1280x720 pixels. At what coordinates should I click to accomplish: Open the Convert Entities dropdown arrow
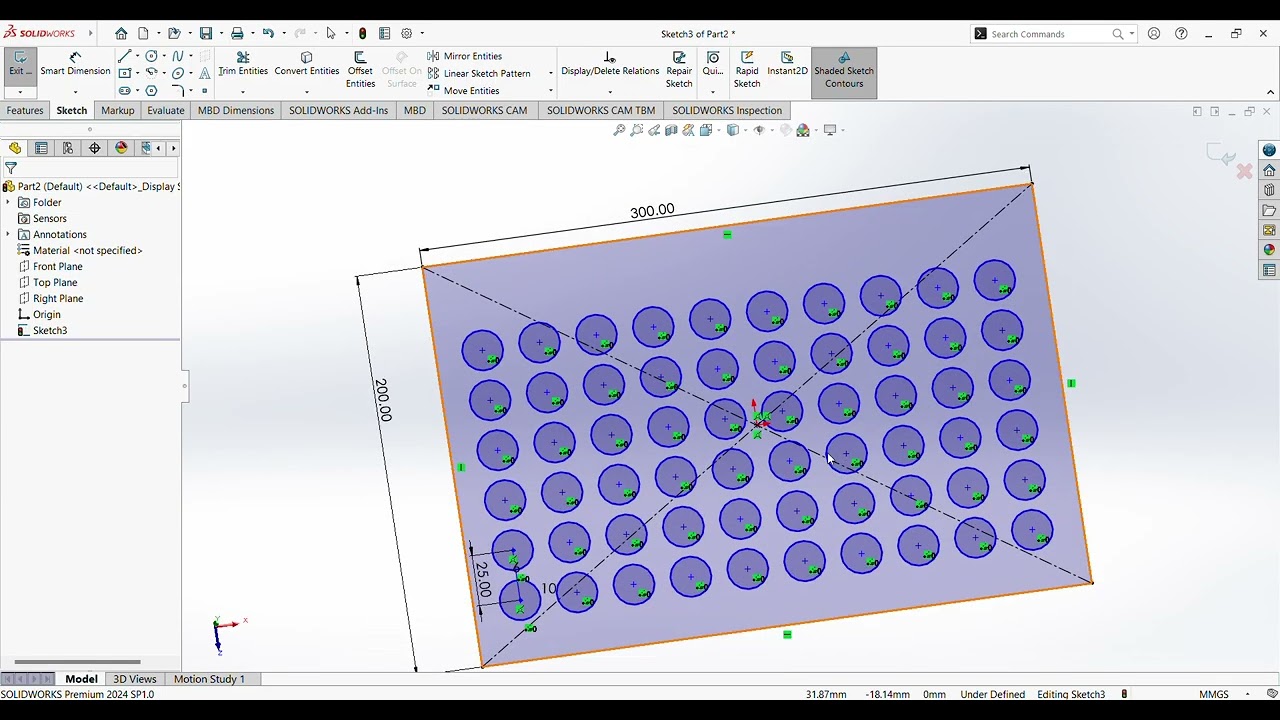(x=307, y=92)
